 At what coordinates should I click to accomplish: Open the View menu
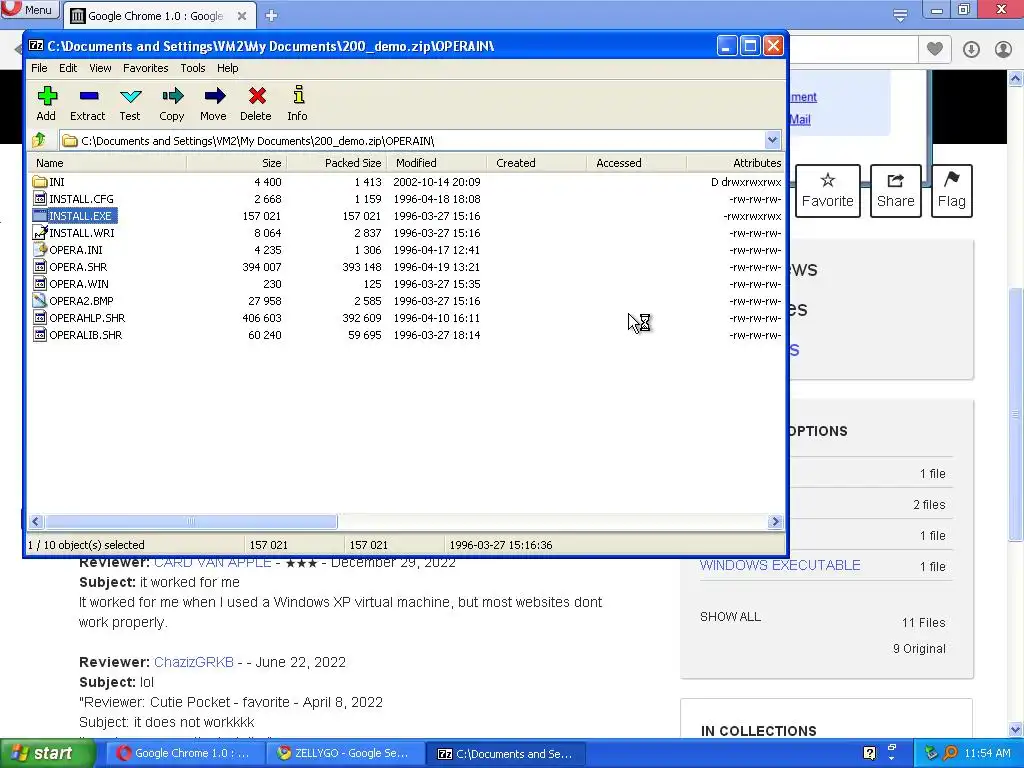point(100,68)
